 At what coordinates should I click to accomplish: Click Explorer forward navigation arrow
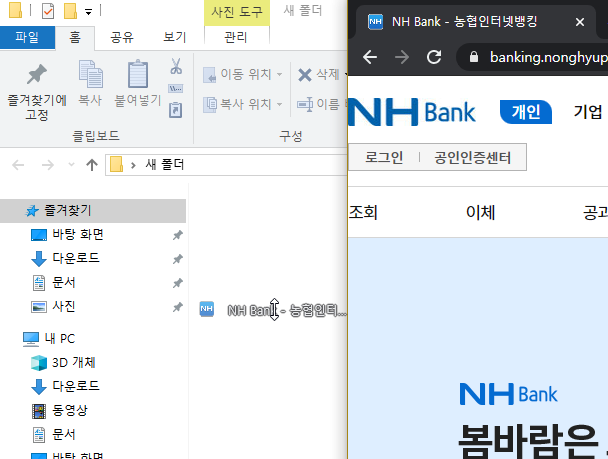coord(48,166)
